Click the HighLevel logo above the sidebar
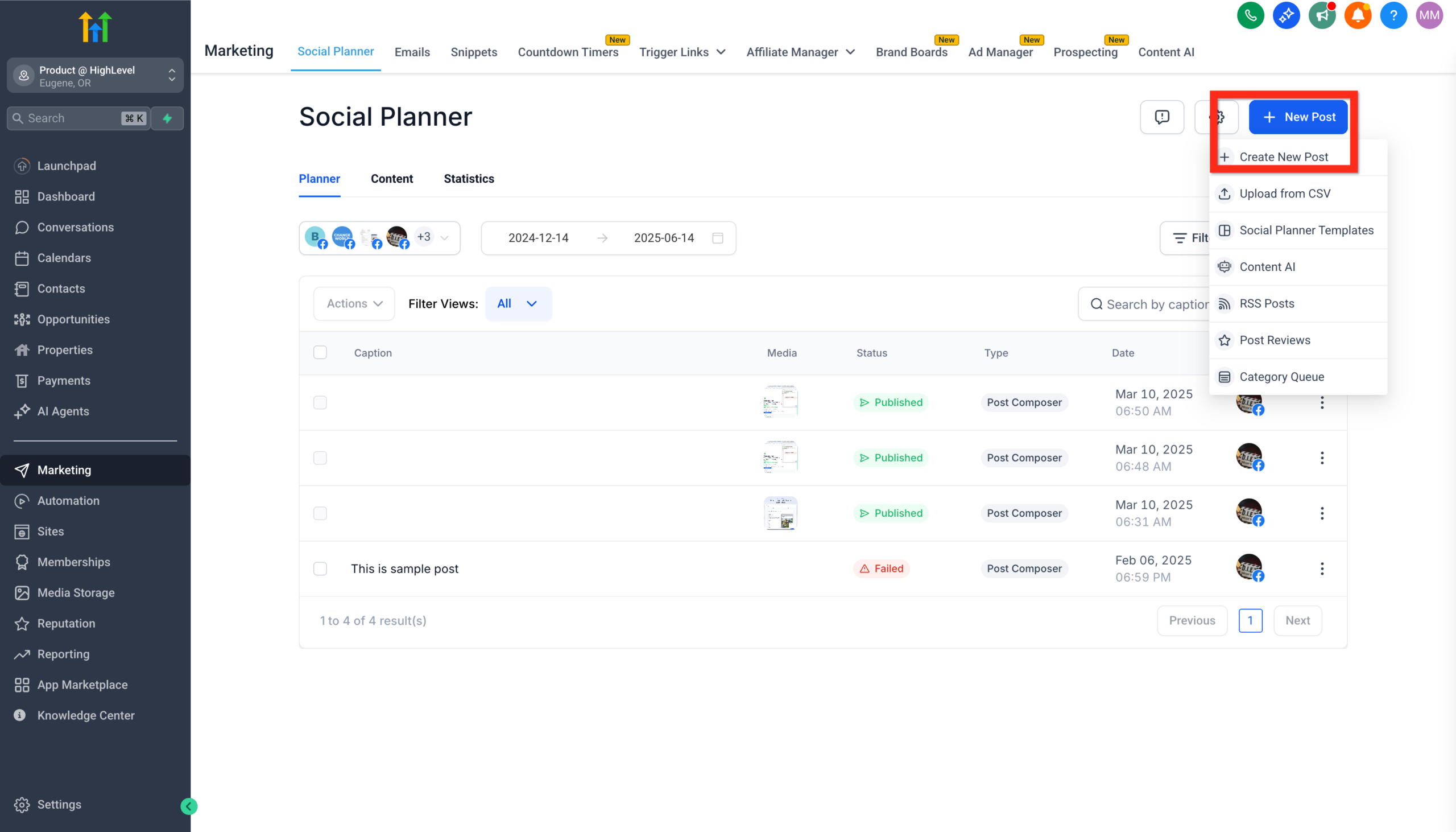The height and width of the screenshot is (832, 1456). 95,26
